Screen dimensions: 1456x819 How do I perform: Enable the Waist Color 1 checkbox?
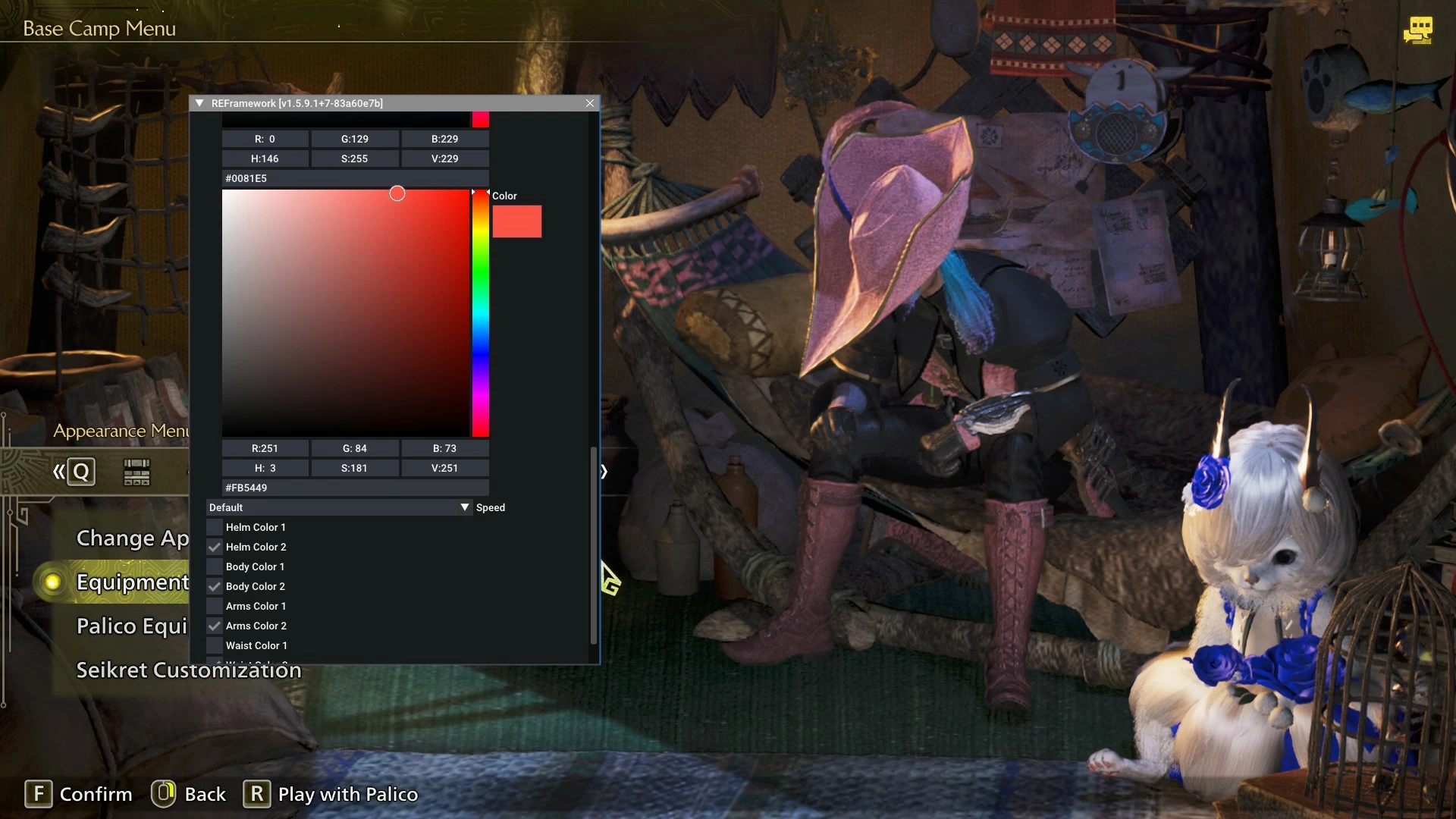point(215,645)
